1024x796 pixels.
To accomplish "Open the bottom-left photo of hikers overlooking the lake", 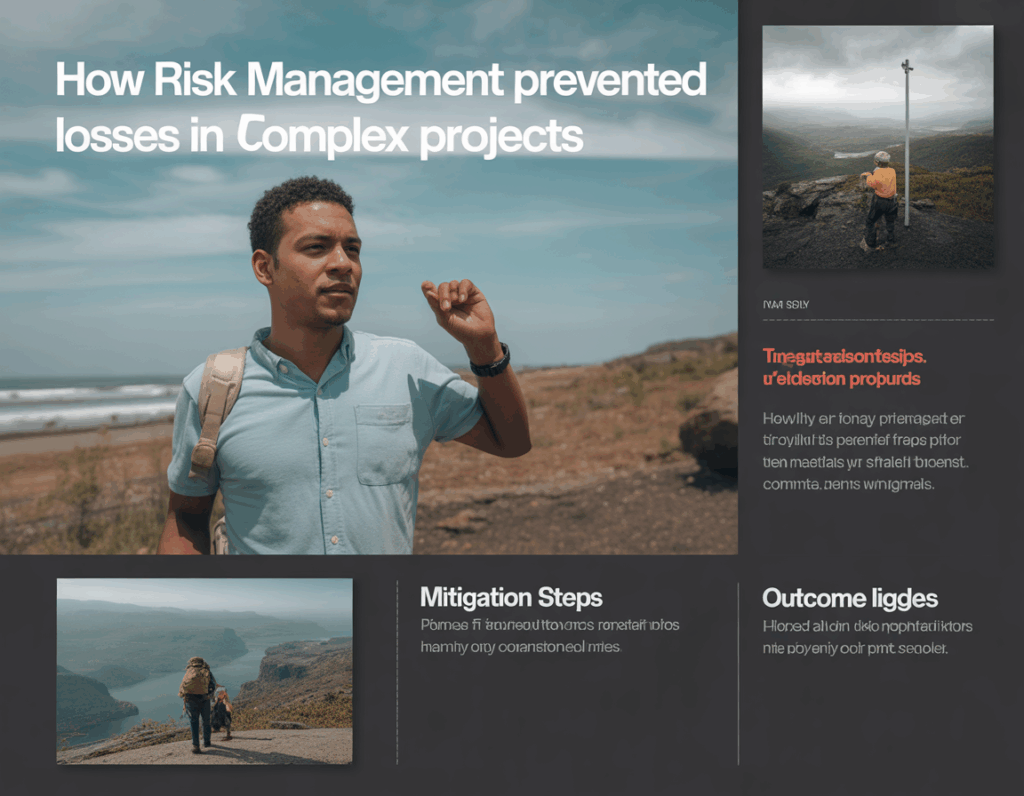I will [204, 670].
